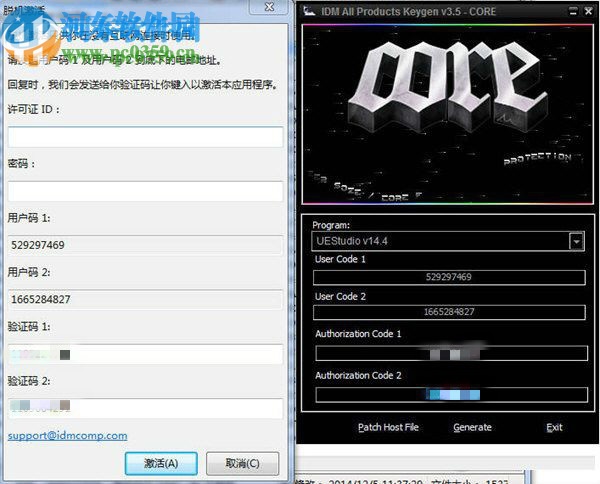Select the UEStudio v14.4 program combo box
This screenshot has width=600, height=484.
448,241
